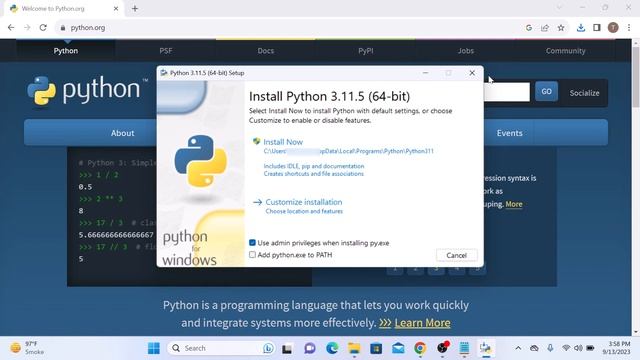Click the python.org search input field

coord(507,92)
